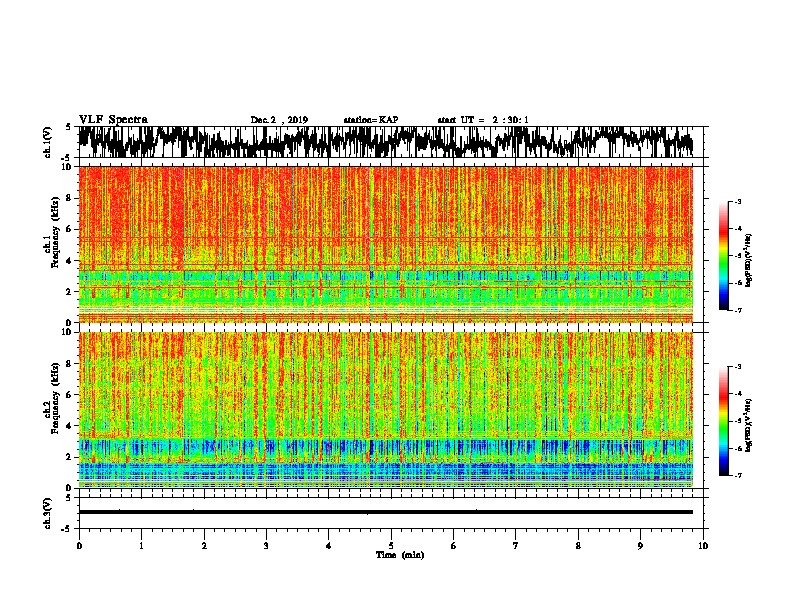The height and width of the screenshot is (612, 792).
Task: Select the "start UT = 2:30:1" text
Action: point(483,120)
